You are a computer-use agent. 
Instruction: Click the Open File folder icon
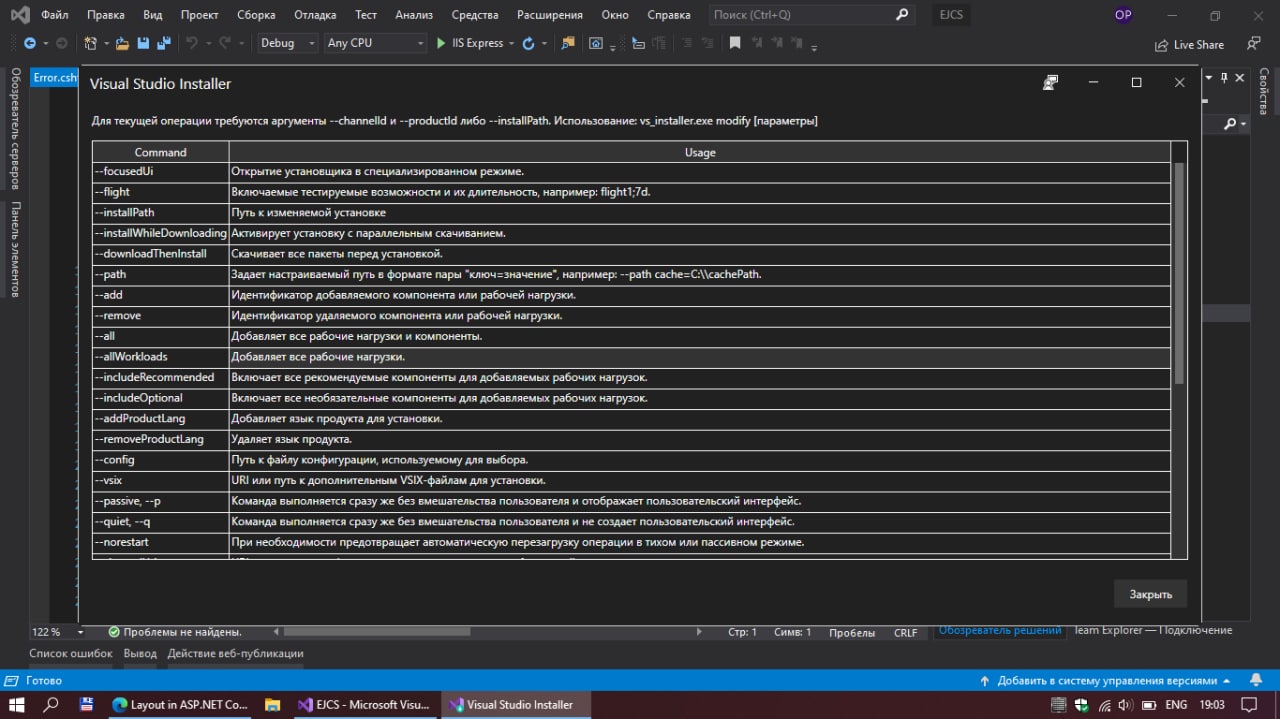click(x=122, y=43)
